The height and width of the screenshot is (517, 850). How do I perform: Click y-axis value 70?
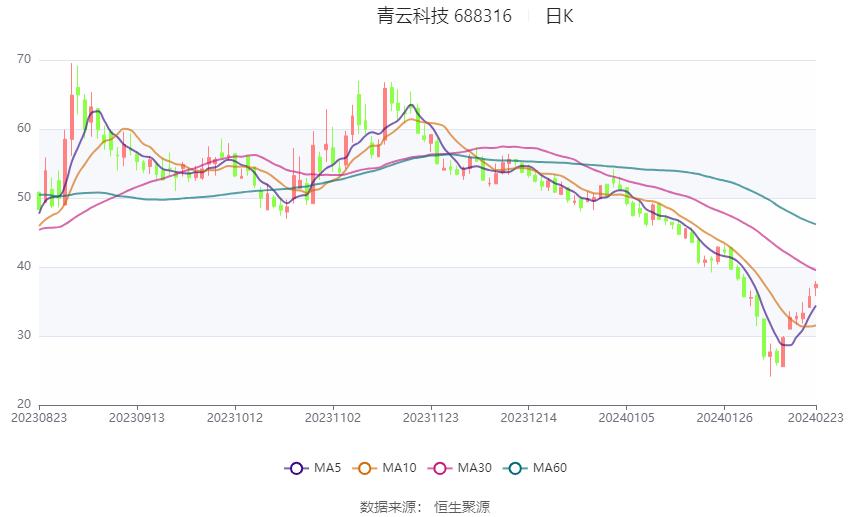[x=24, y=59]
